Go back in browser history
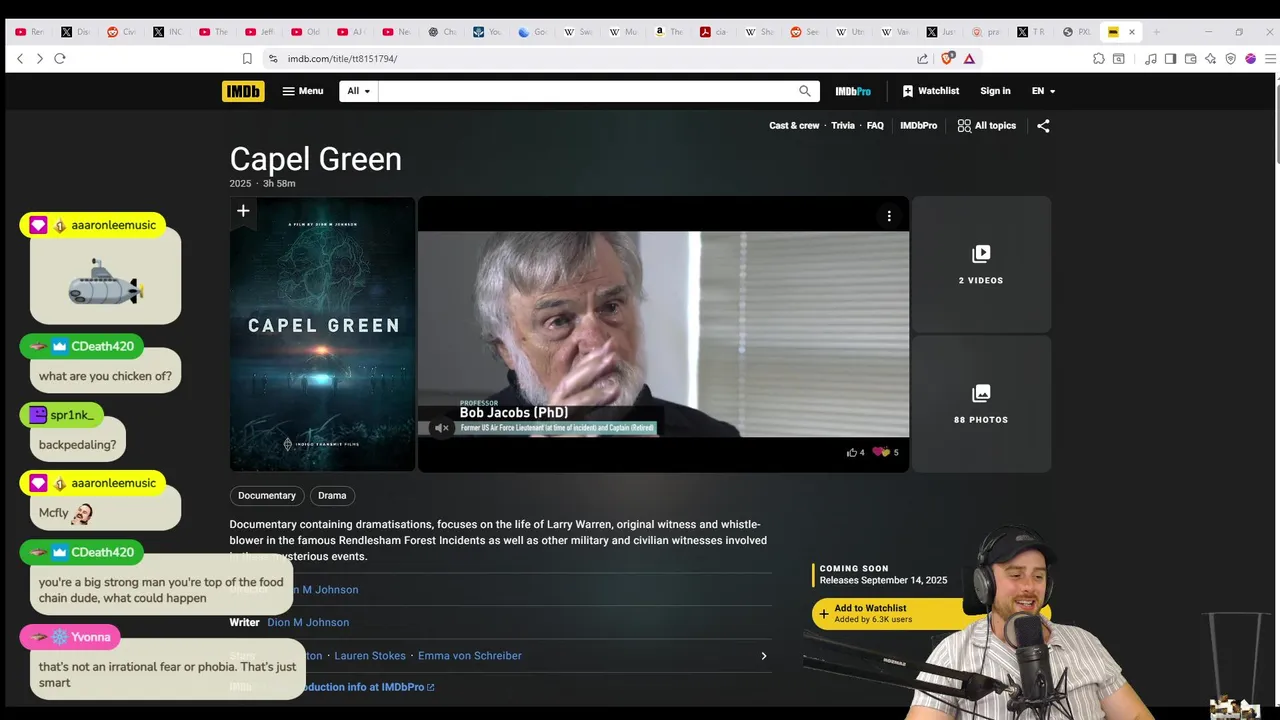1280x720 pixels. tap(20, 59)
